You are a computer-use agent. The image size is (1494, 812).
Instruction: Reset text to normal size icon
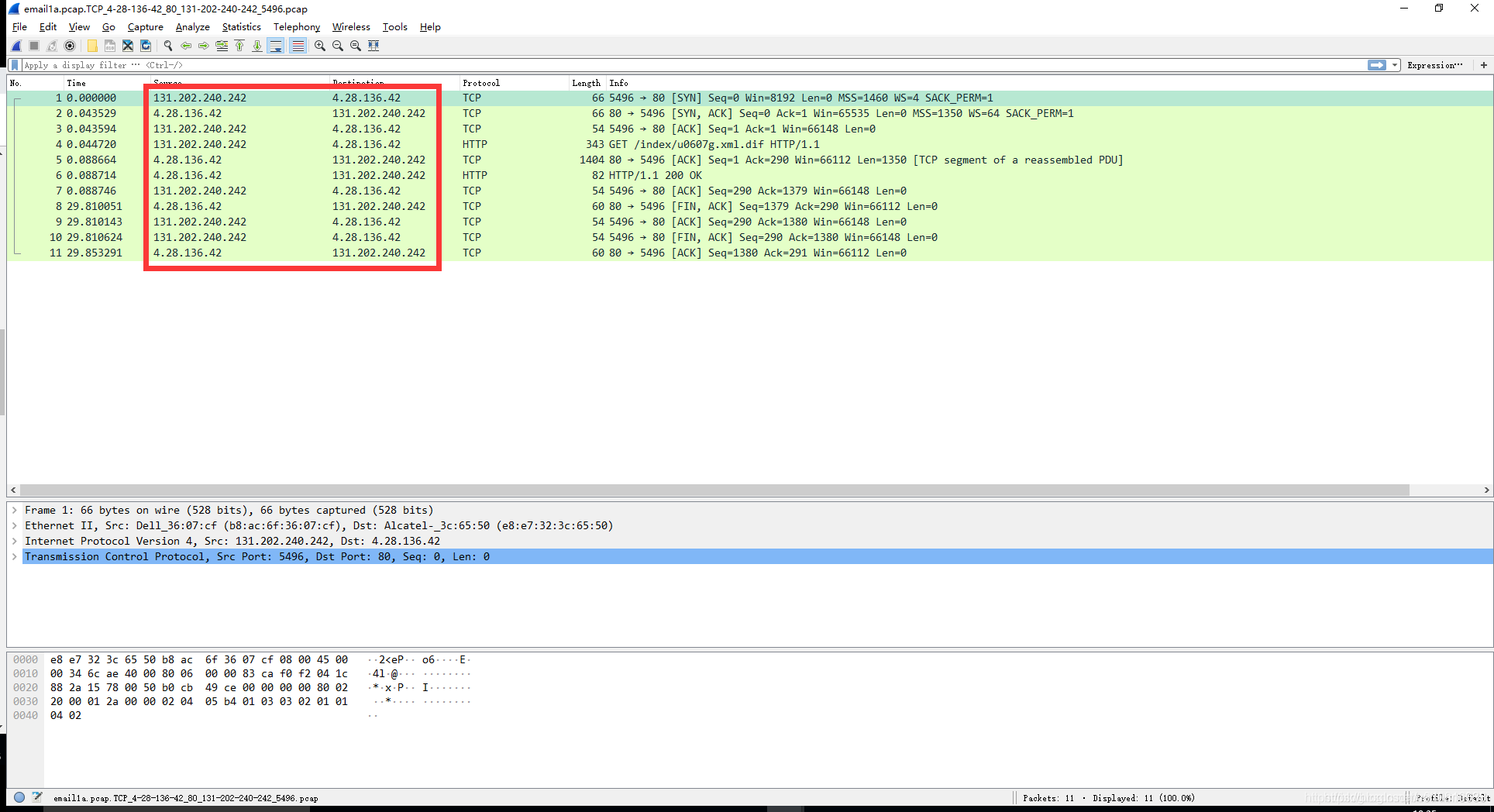tap(356, 46)
